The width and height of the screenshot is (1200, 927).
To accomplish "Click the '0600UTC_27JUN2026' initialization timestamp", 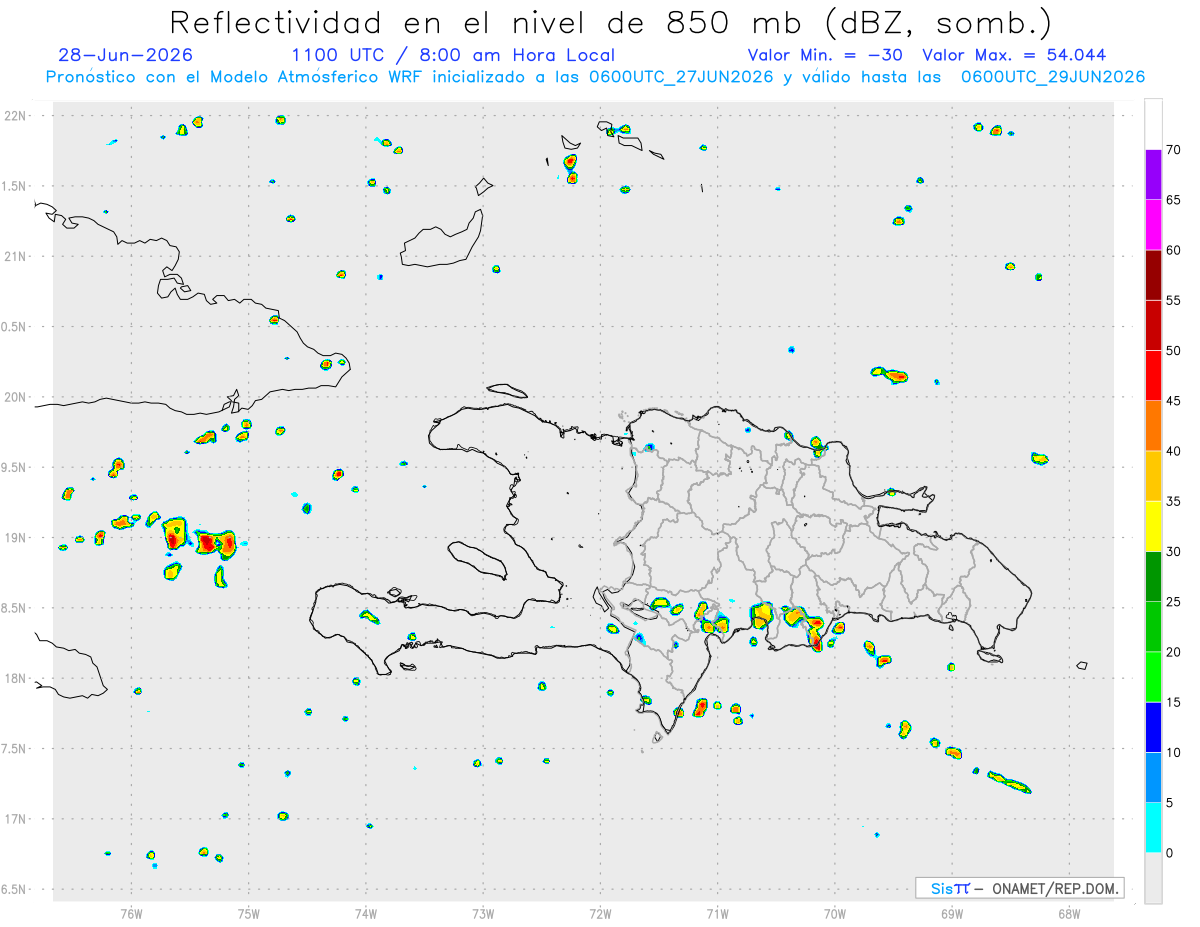I will click(681, 77).
